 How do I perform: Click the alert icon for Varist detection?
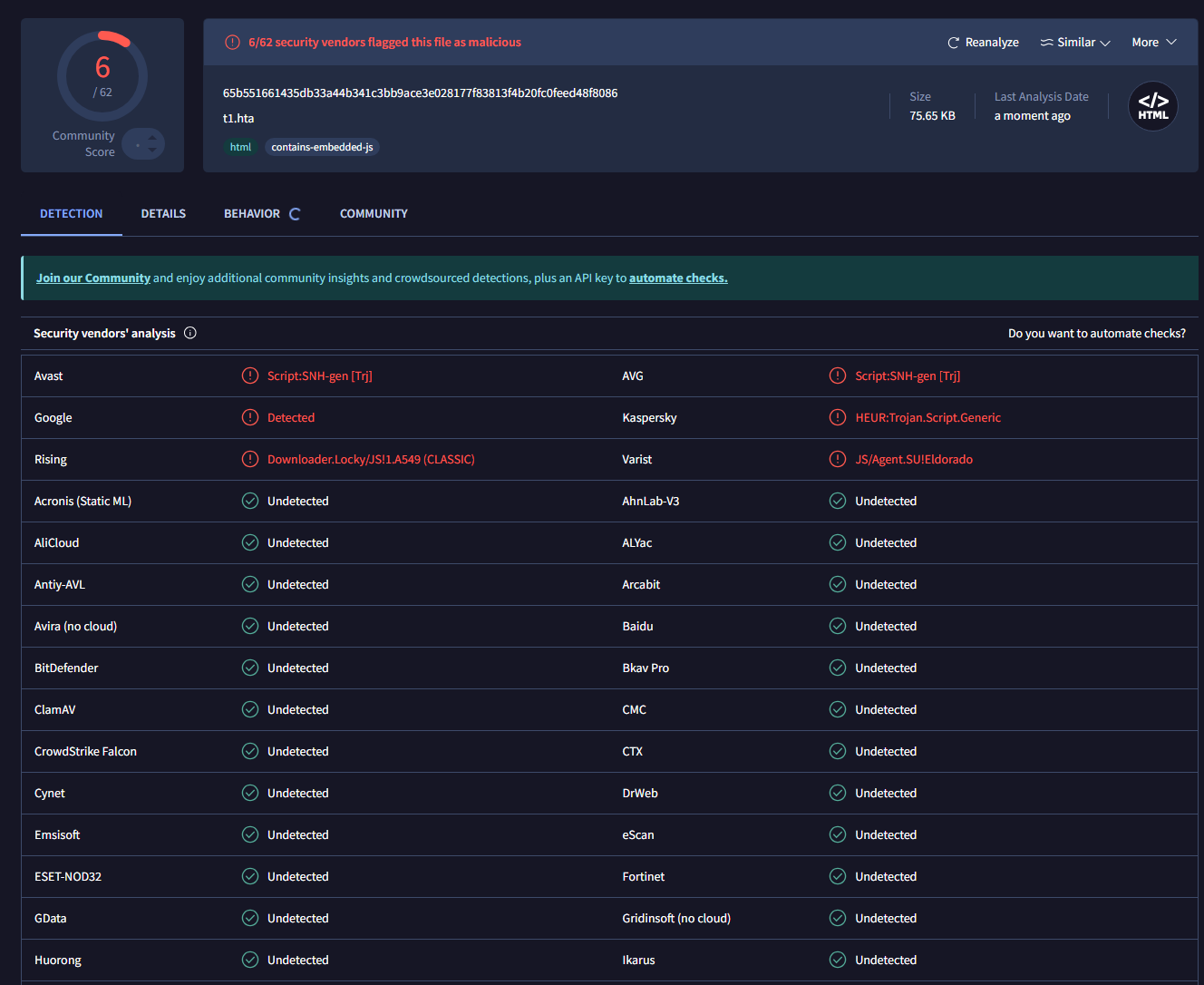coord(838,459)
